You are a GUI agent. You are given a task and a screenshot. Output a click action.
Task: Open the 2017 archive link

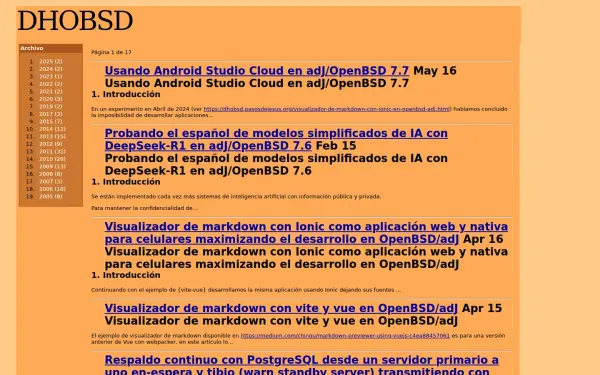(x=51, y=114)
